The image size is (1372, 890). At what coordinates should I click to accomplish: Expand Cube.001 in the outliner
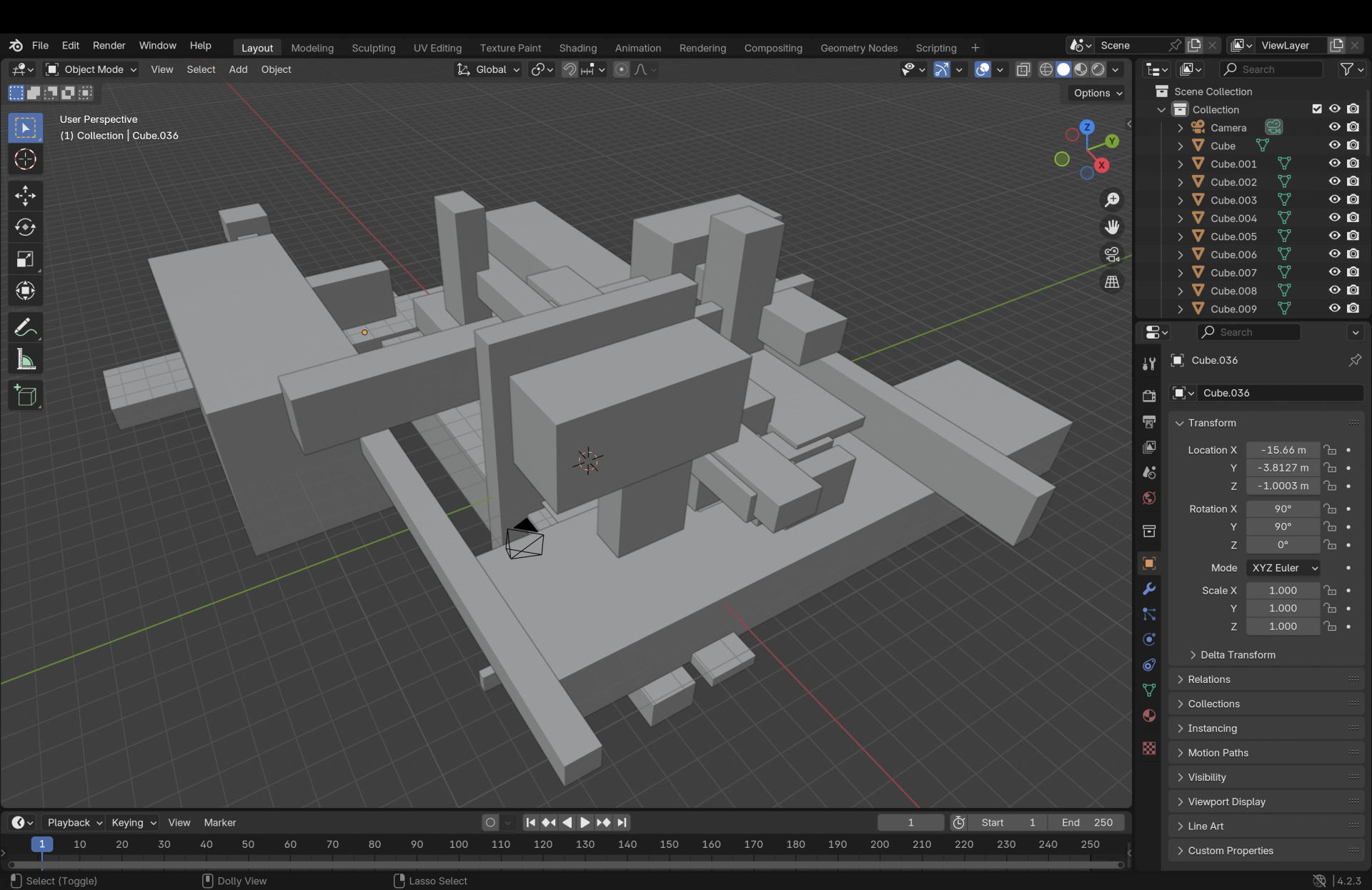pos(1180,164)
